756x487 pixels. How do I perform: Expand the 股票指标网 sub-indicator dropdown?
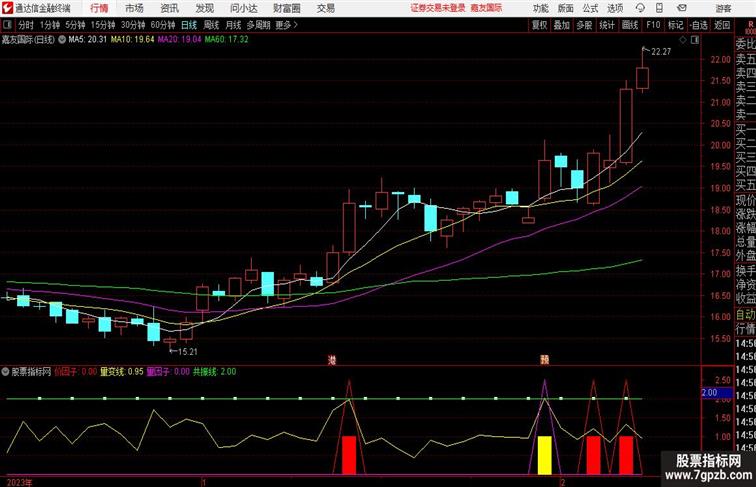pos(5,372)
